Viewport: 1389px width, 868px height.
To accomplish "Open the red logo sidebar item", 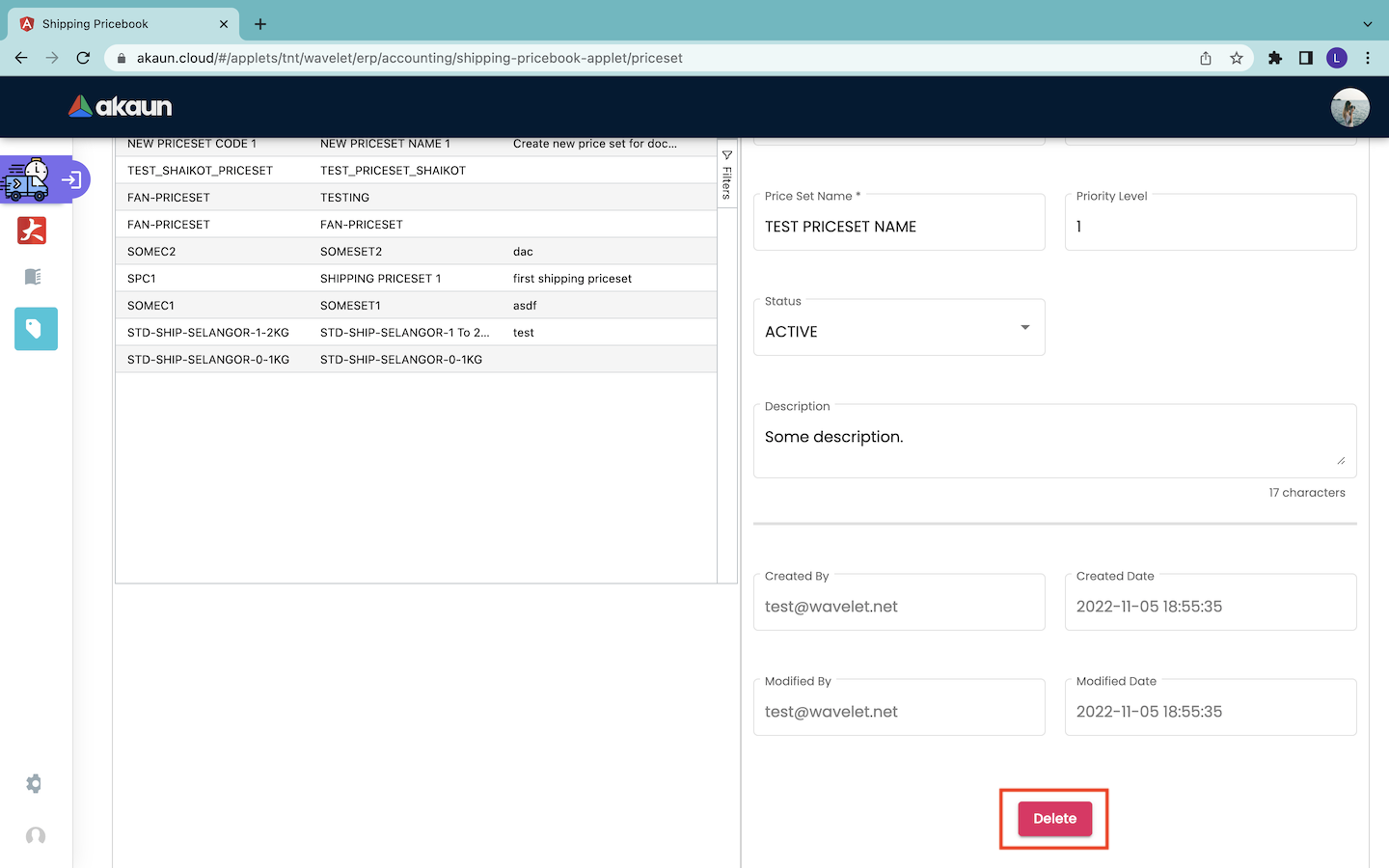I will tap(32, 231).
